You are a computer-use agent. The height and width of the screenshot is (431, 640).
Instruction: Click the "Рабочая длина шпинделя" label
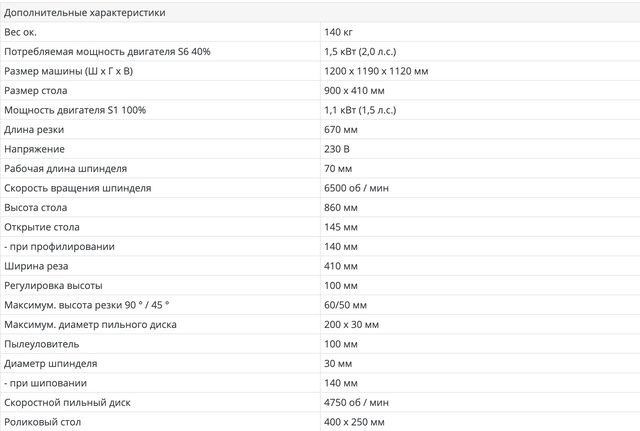[x=65, y=168]
